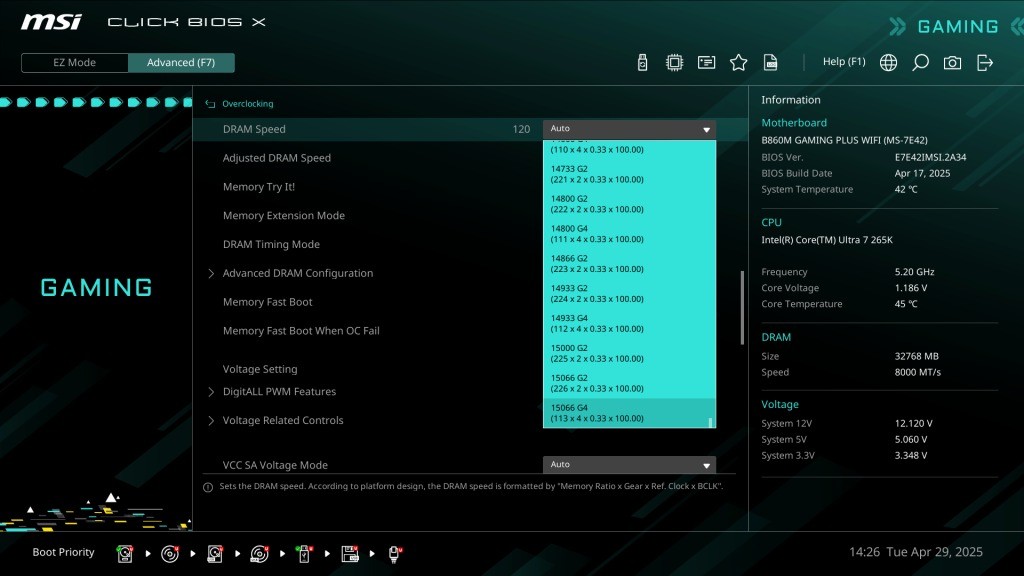
Task: Select the Advanced (F7) tab
Action: [181, 63]
